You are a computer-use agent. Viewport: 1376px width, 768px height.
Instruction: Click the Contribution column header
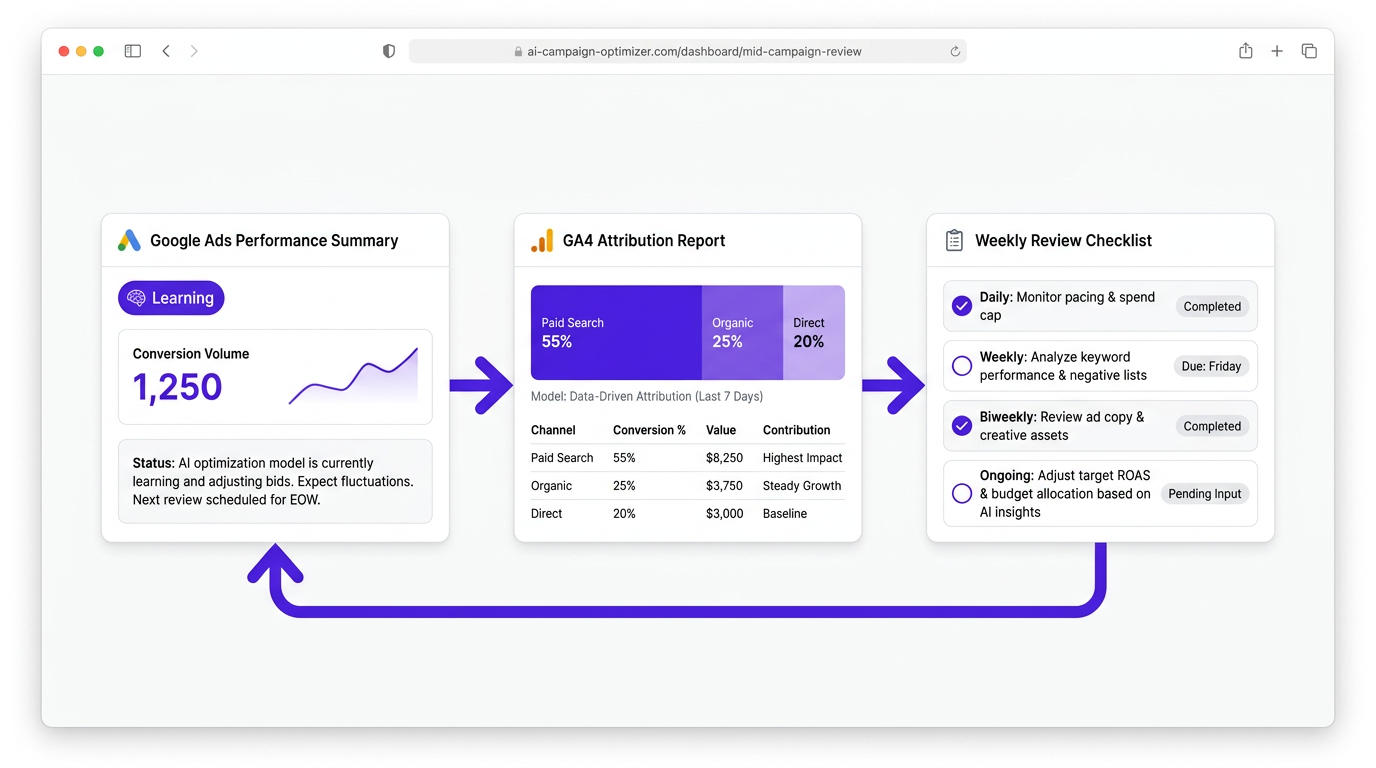[796, 430]
